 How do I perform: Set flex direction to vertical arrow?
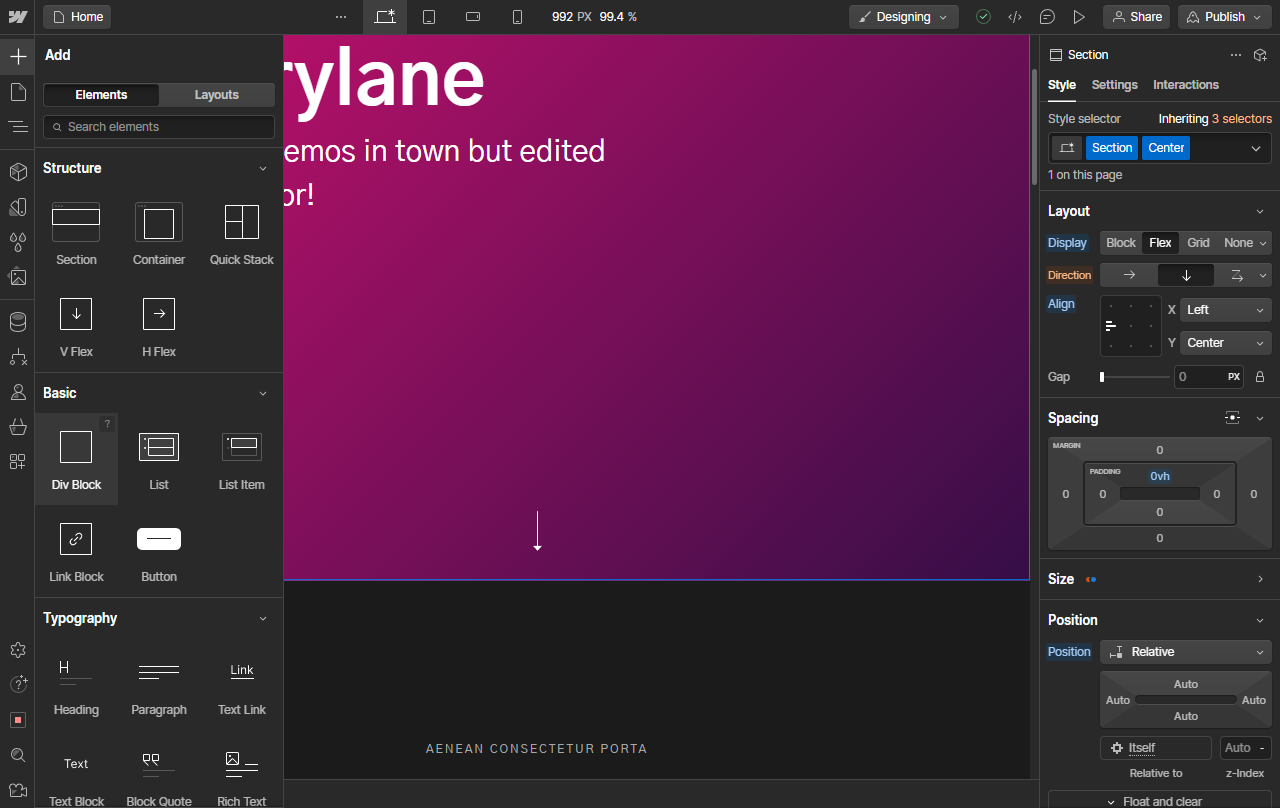click(x=1186, y=275)
